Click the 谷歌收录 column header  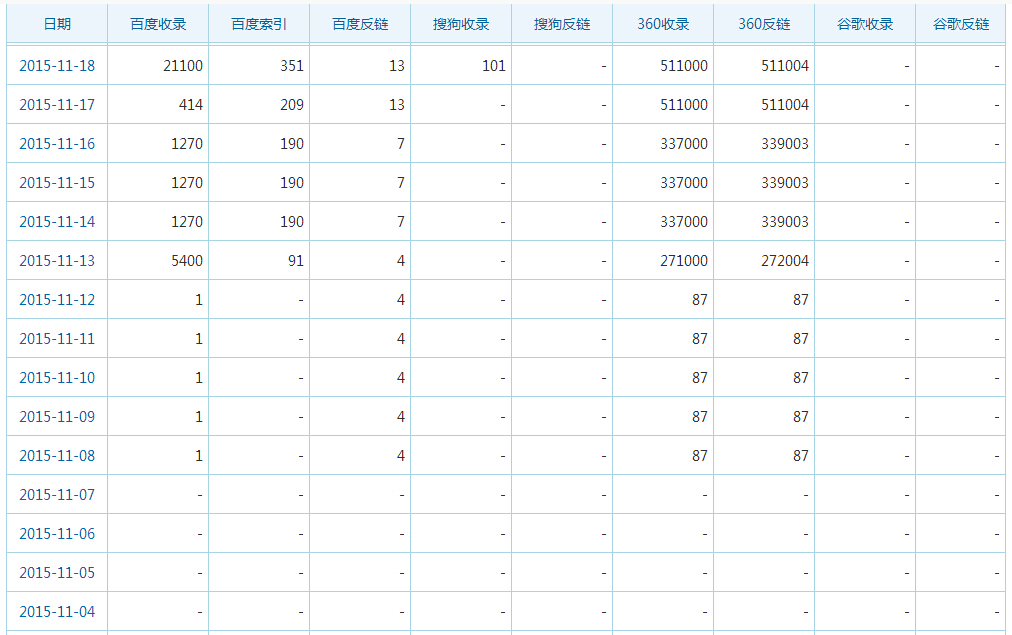[x=865, y=24]
